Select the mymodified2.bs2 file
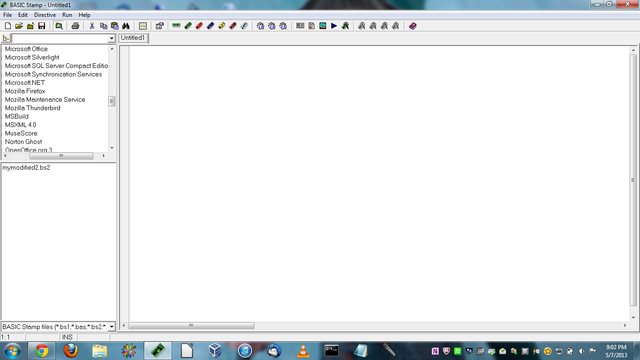Screen dimensions: 640x360 coord(26,168)
